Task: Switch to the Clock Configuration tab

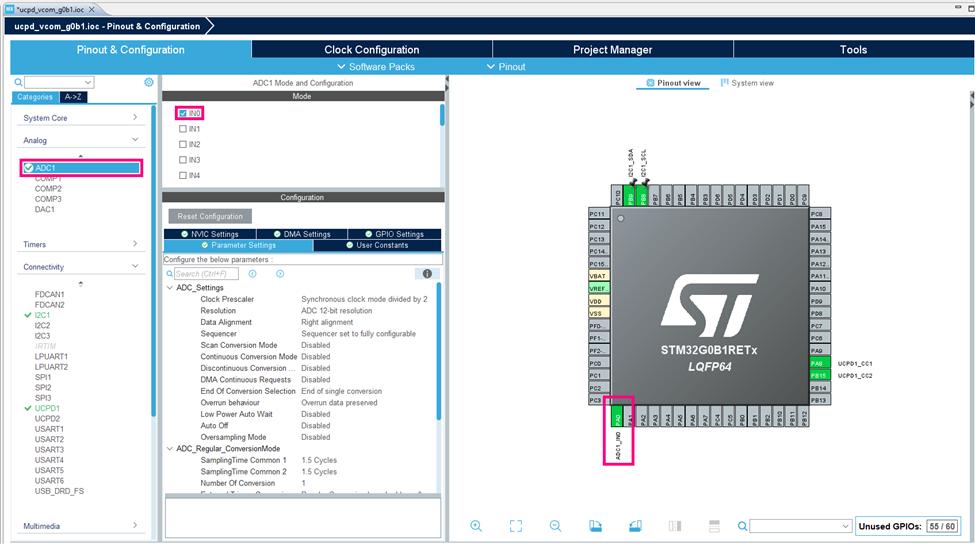Action: [x=372, y=50]
